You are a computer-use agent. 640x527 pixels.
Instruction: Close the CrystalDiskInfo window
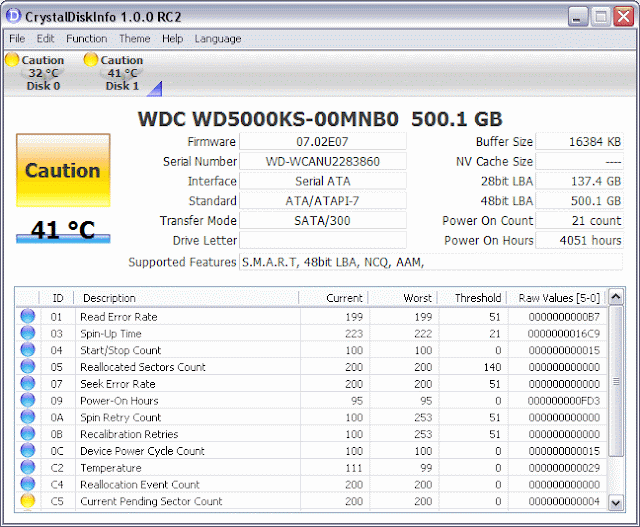click(624, 17)
